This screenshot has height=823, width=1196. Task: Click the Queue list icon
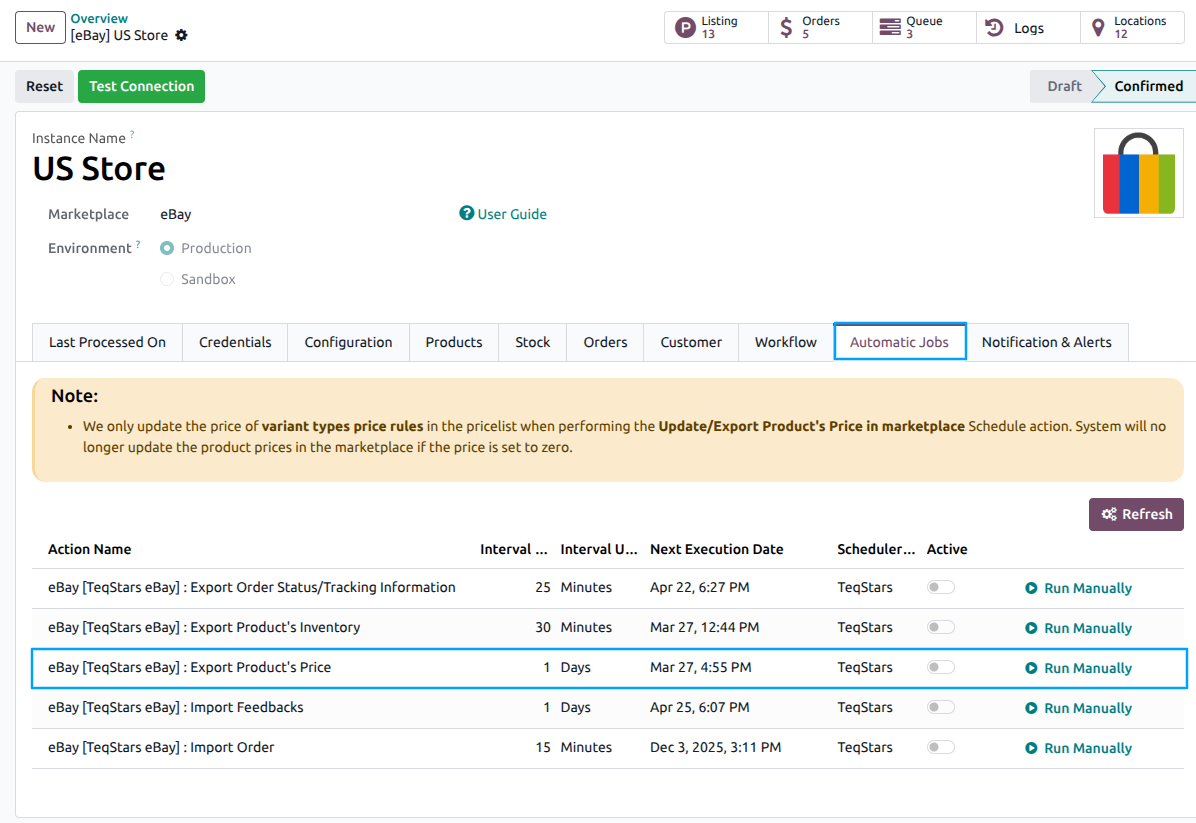(x=889, y=28)
